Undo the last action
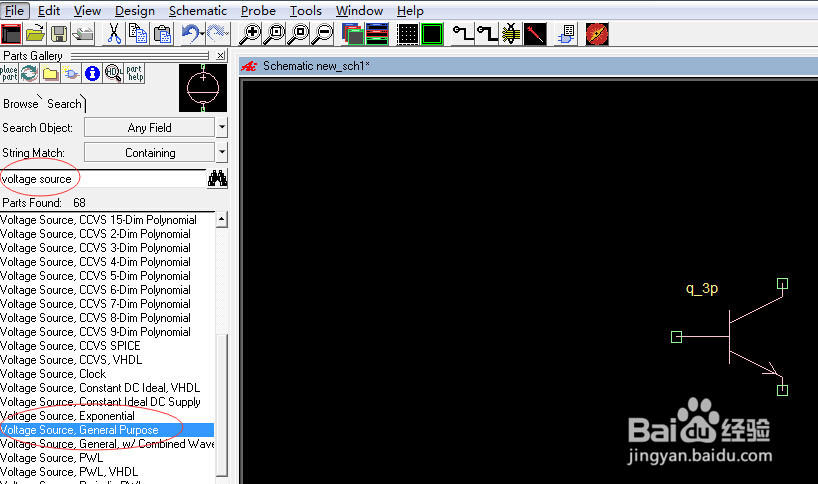 click(x=192, y=34)
